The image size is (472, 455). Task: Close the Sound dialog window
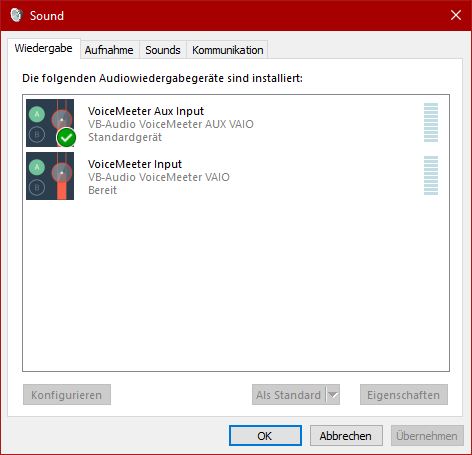(456, 15)
